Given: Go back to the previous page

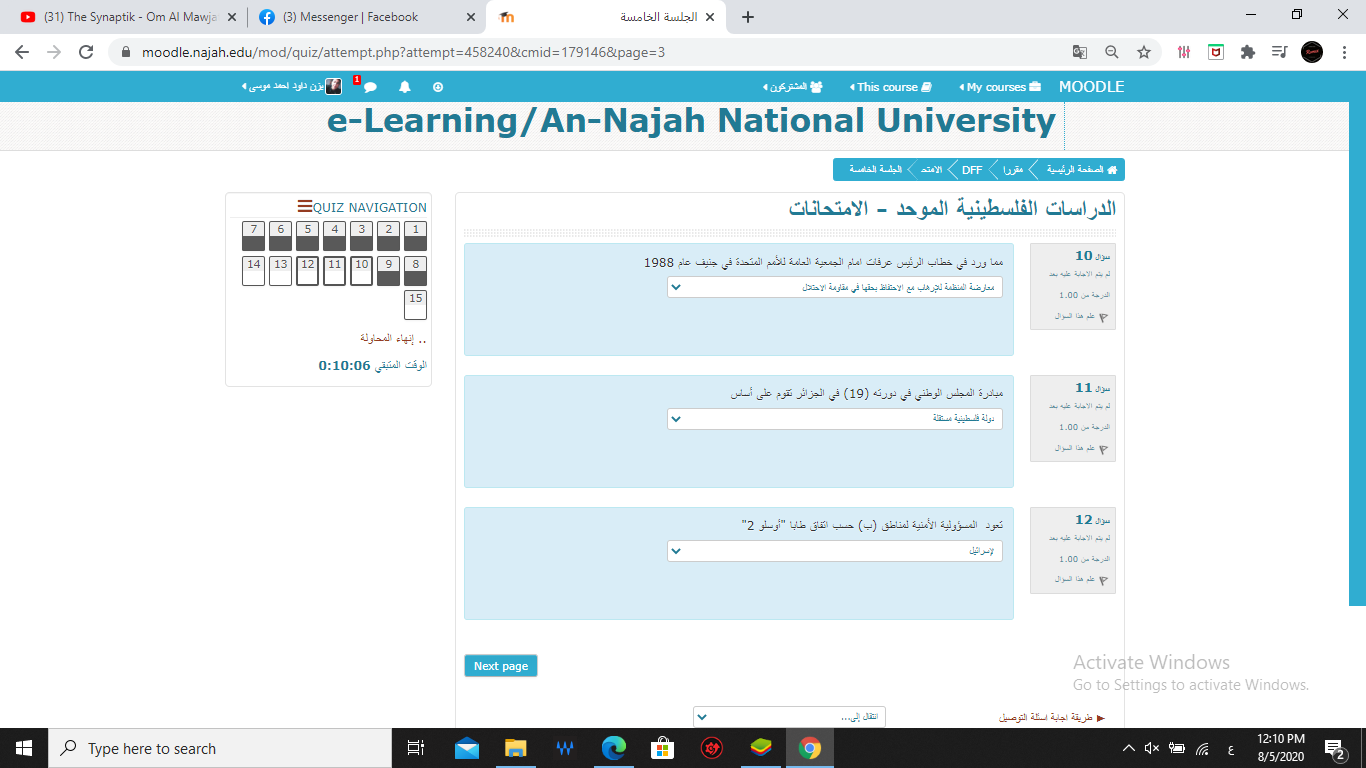Looking at the screenshot, I should pyautogui.click(x=22, y=52).
